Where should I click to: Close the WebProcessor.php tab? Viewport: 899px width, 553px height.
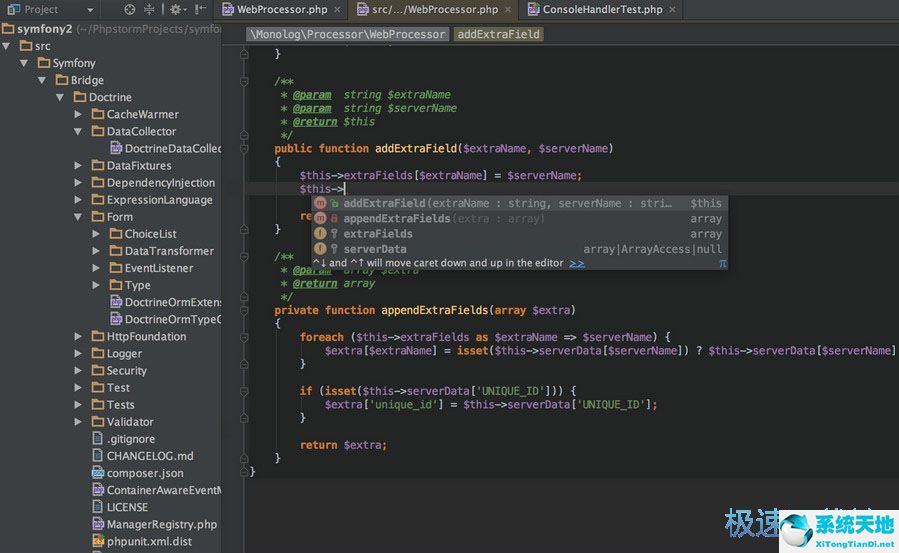click(337, 10)
